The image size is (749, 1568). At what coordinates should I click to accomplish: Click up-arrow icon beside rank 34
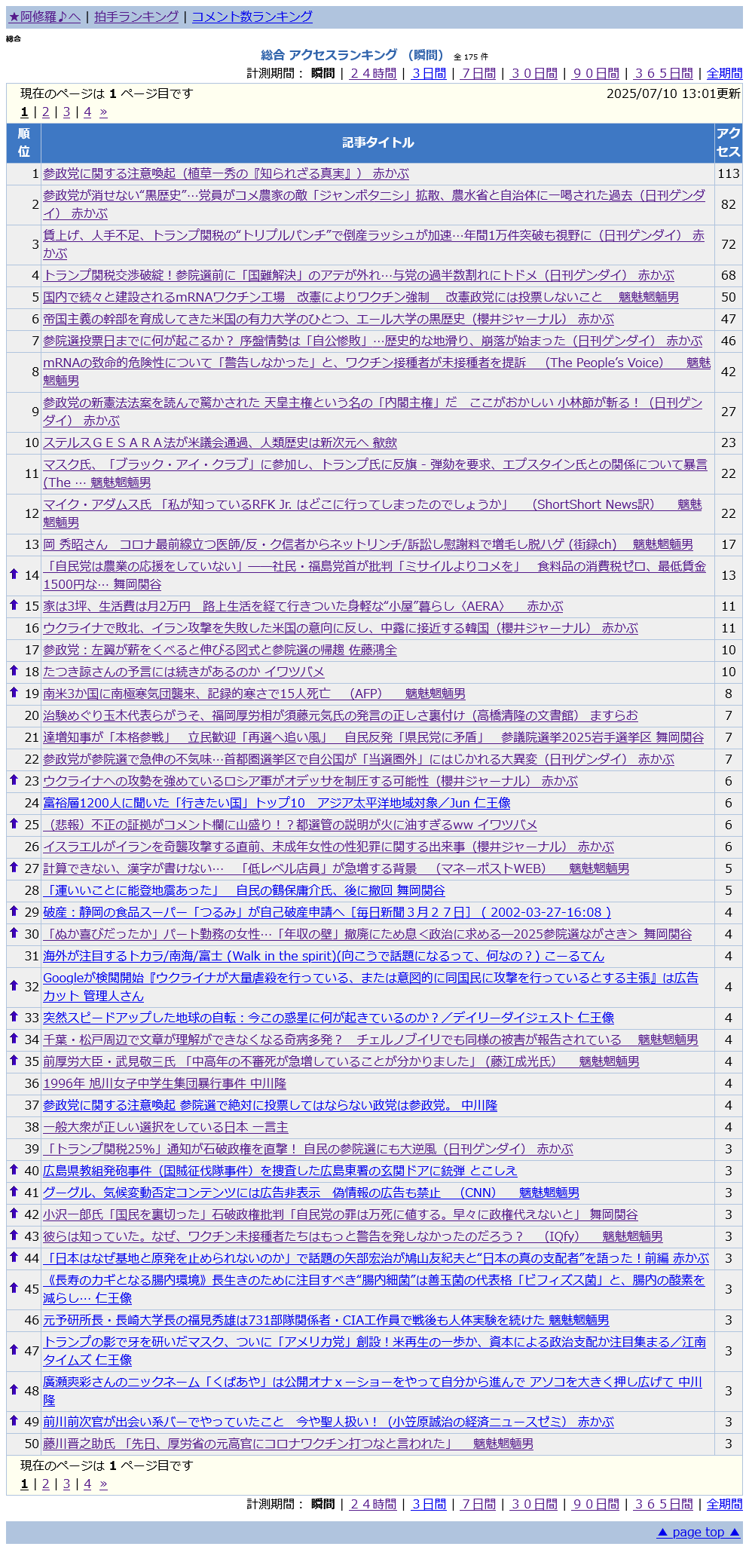coord(14,1038)
